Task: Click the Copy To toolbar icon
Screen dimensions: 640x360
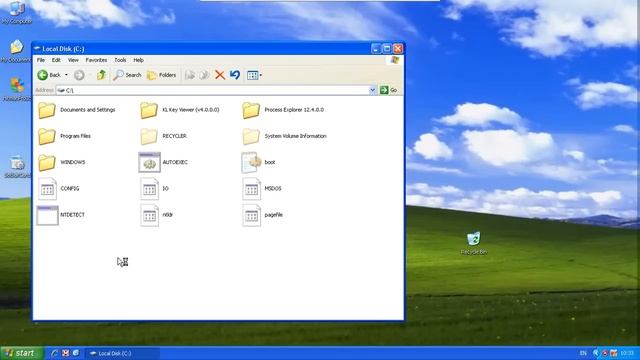Action: [204, 75]
